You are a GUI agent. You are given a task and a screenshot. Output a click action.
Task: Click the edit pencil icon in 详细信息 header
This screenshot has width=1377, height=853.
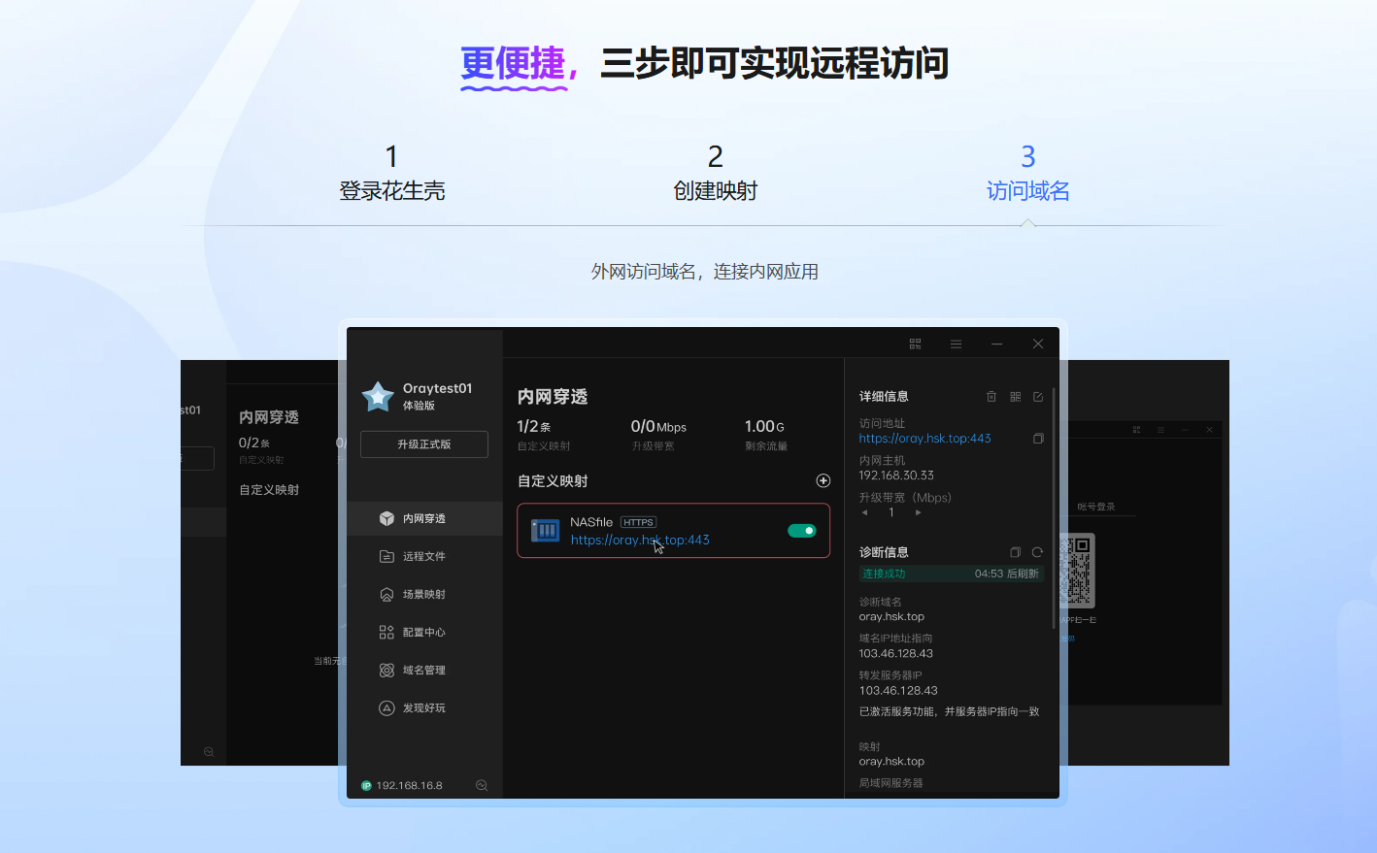[1038, 397]
